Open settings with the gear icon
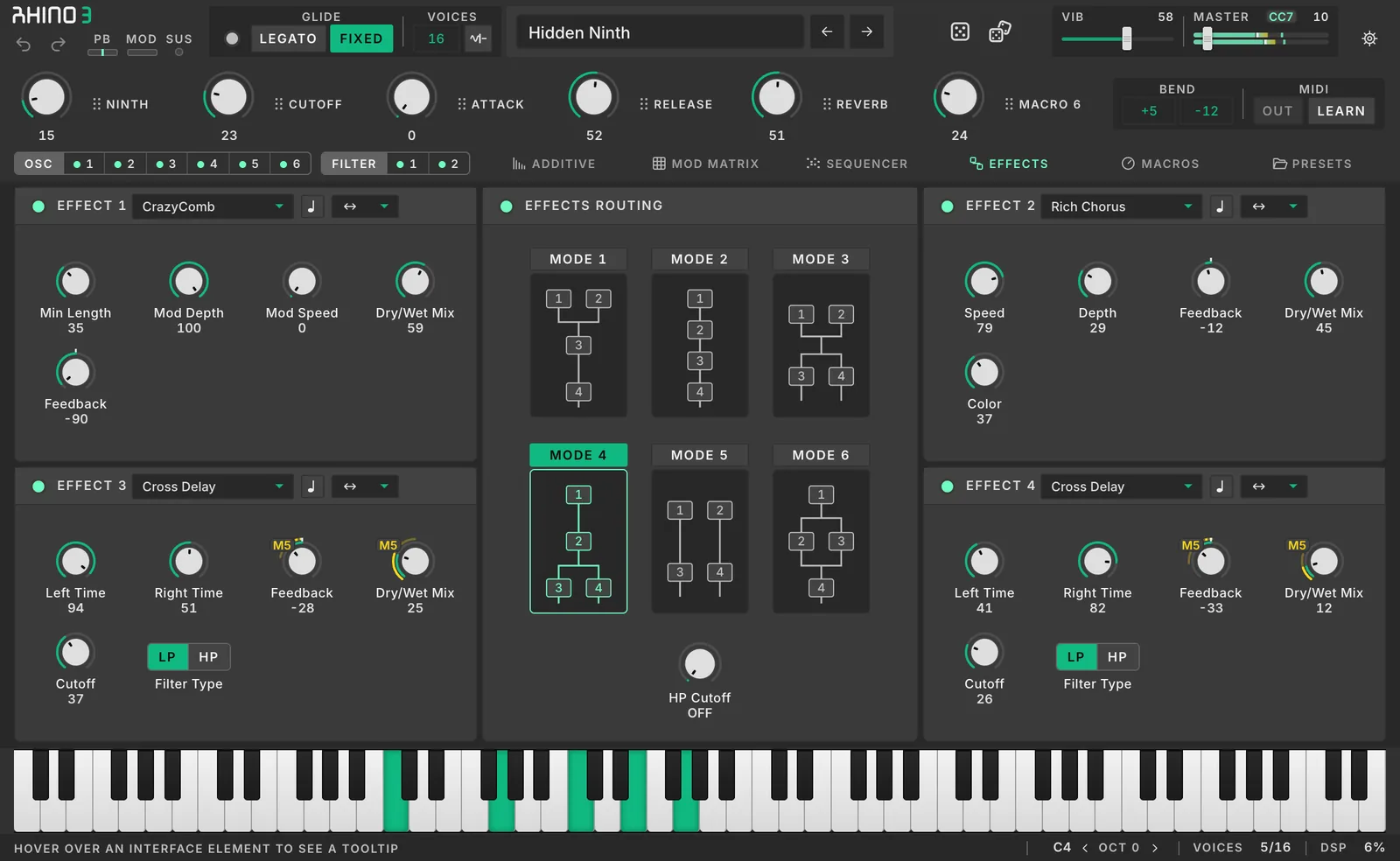The width and height of the screenshot is (1400, 861). point(1369,38)
